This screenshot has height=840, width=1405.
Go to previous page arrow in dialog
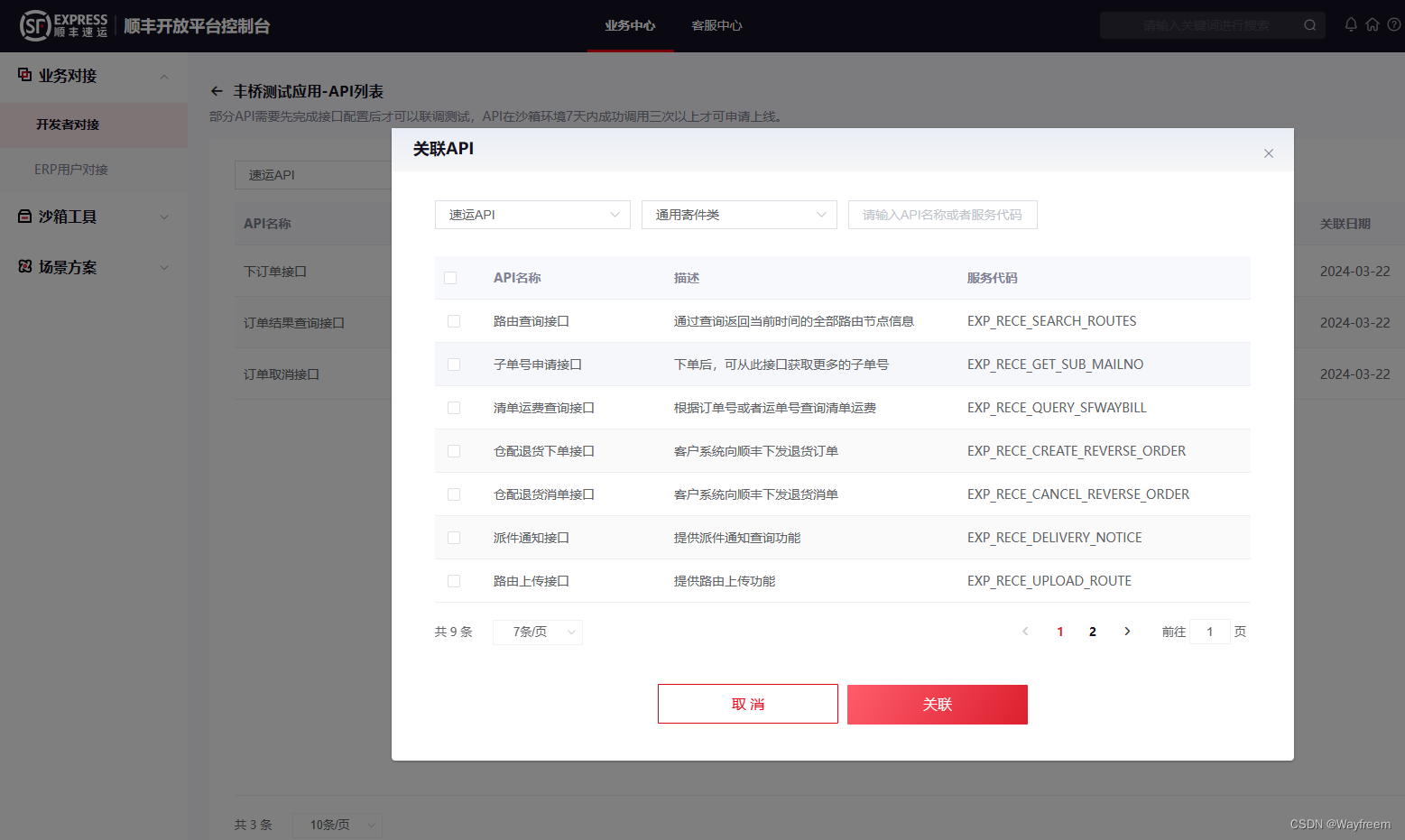point(1025,632)
